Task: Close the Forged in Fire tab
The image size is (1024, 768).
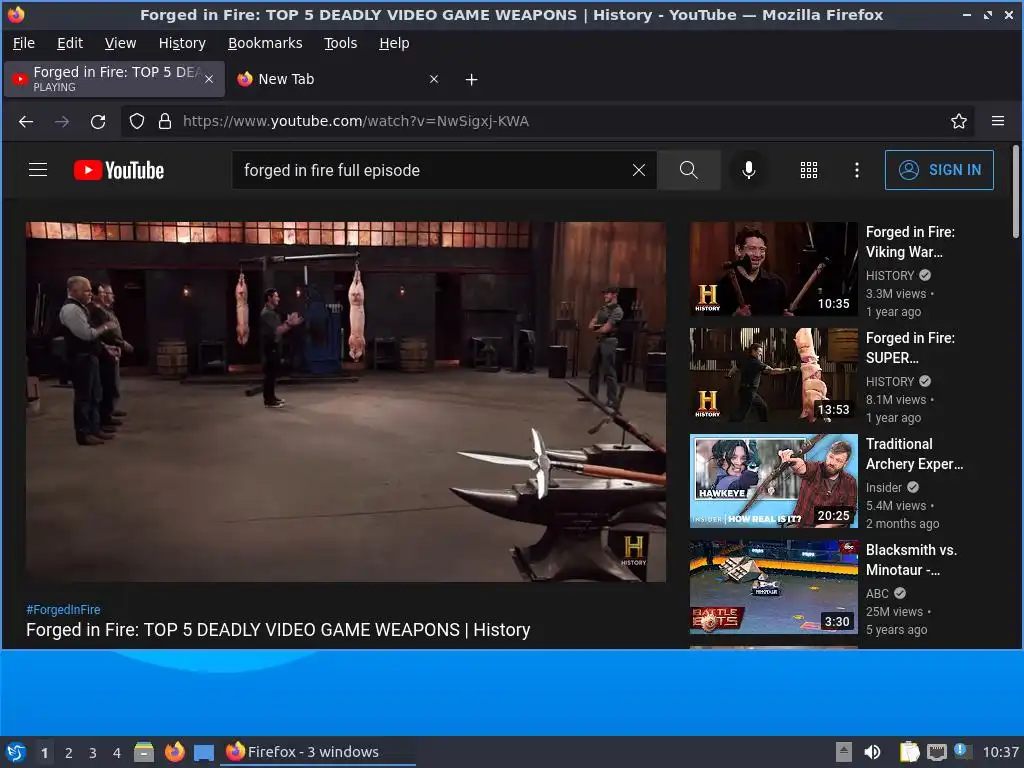Action: (209, 79)
